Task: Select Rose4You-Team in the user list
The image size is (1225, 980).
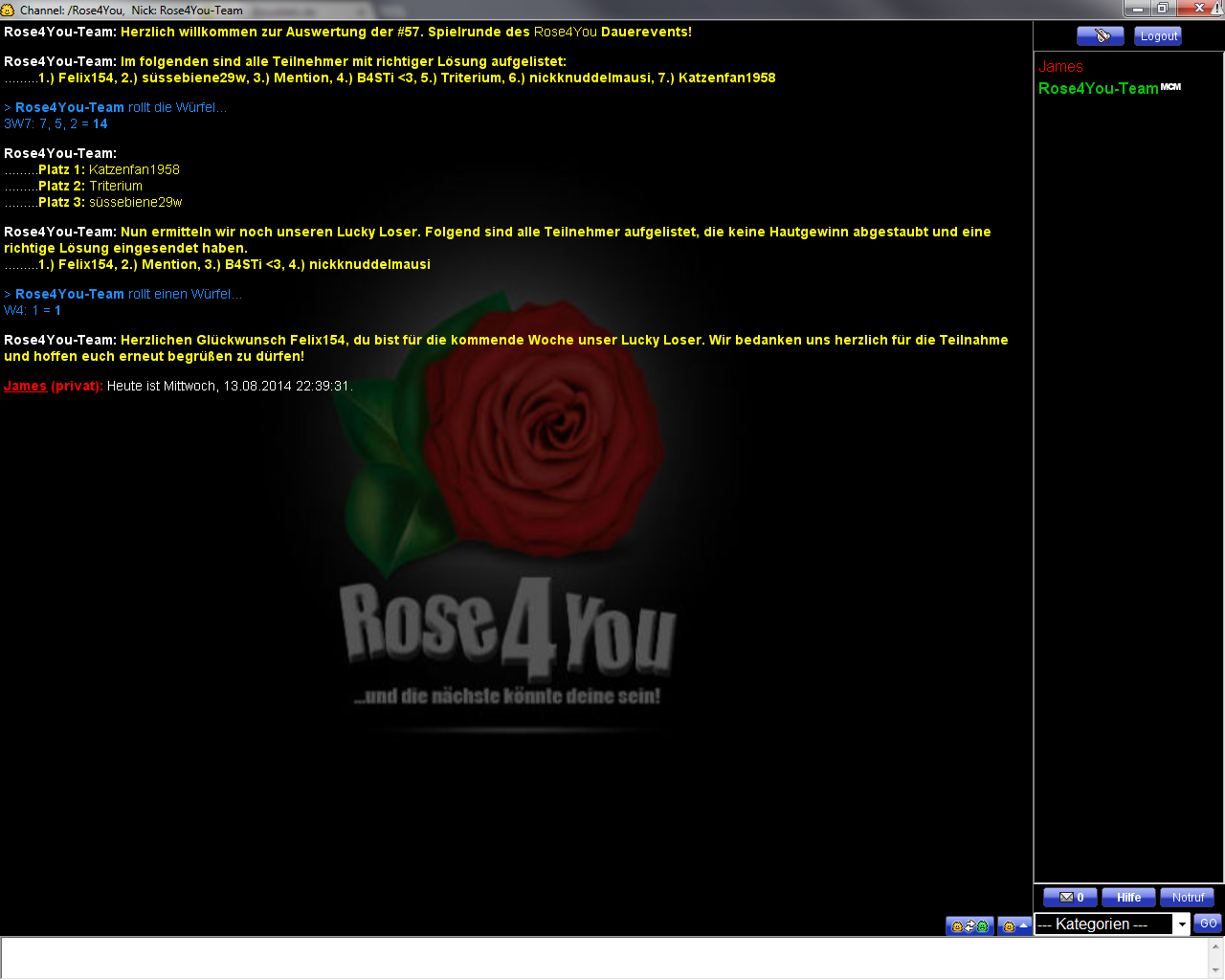Action: click(1098, 88)
